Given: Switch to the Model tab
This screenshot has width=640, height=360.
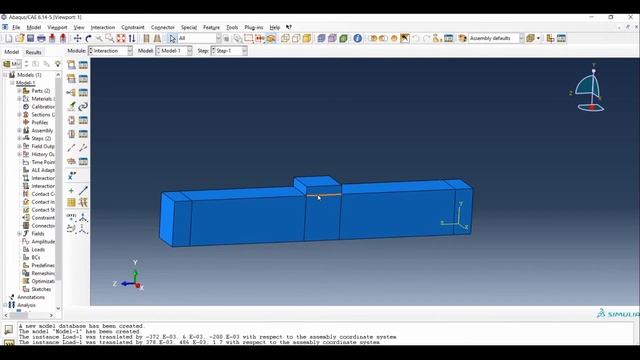Looking at the screenshot, I should click(x=11, y=52).
